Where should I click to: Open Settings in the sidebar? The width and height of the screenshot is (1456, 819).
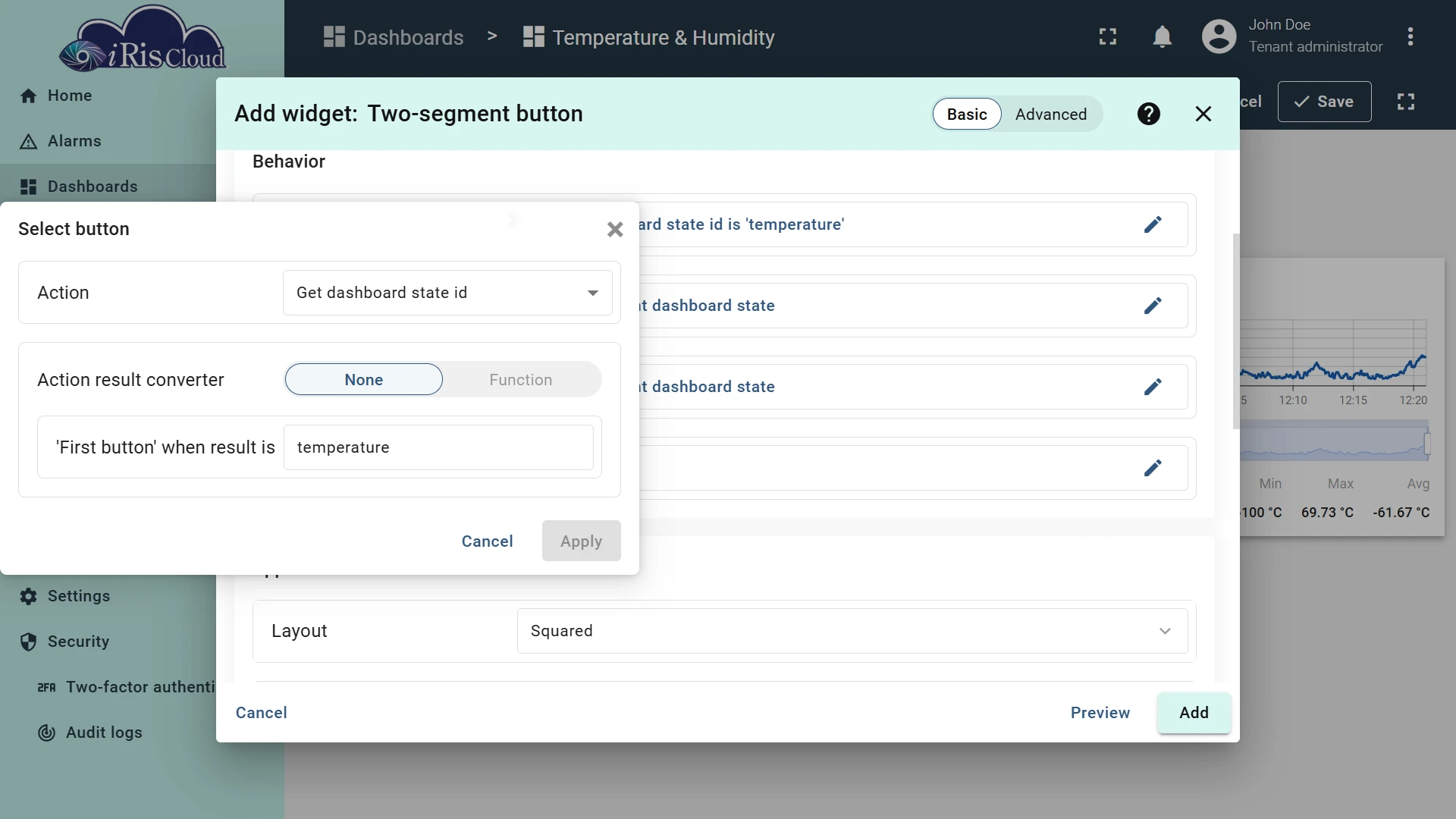(108, 596)
